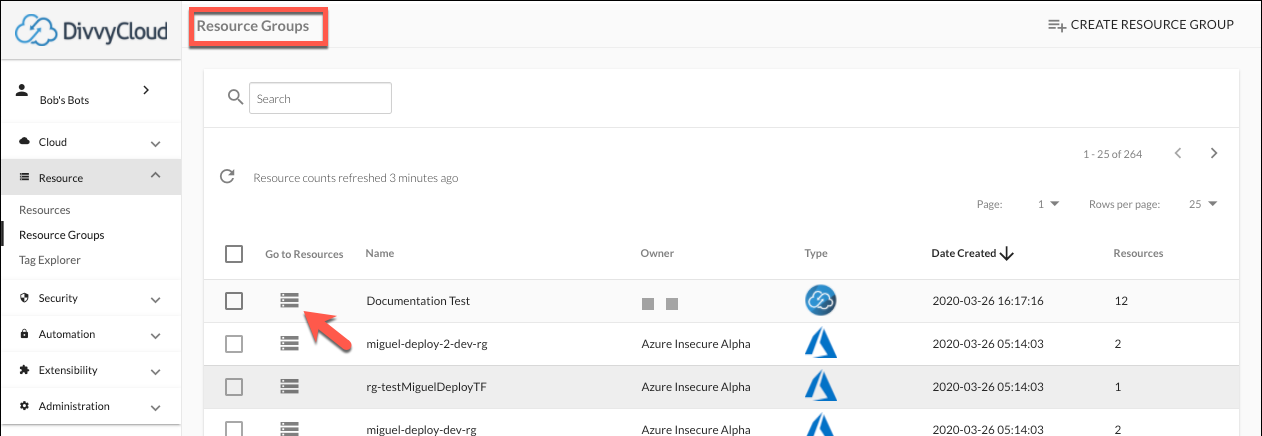Open resources for miguel-deploy-2-dev-rg via its list icon

tap(289, 343)
